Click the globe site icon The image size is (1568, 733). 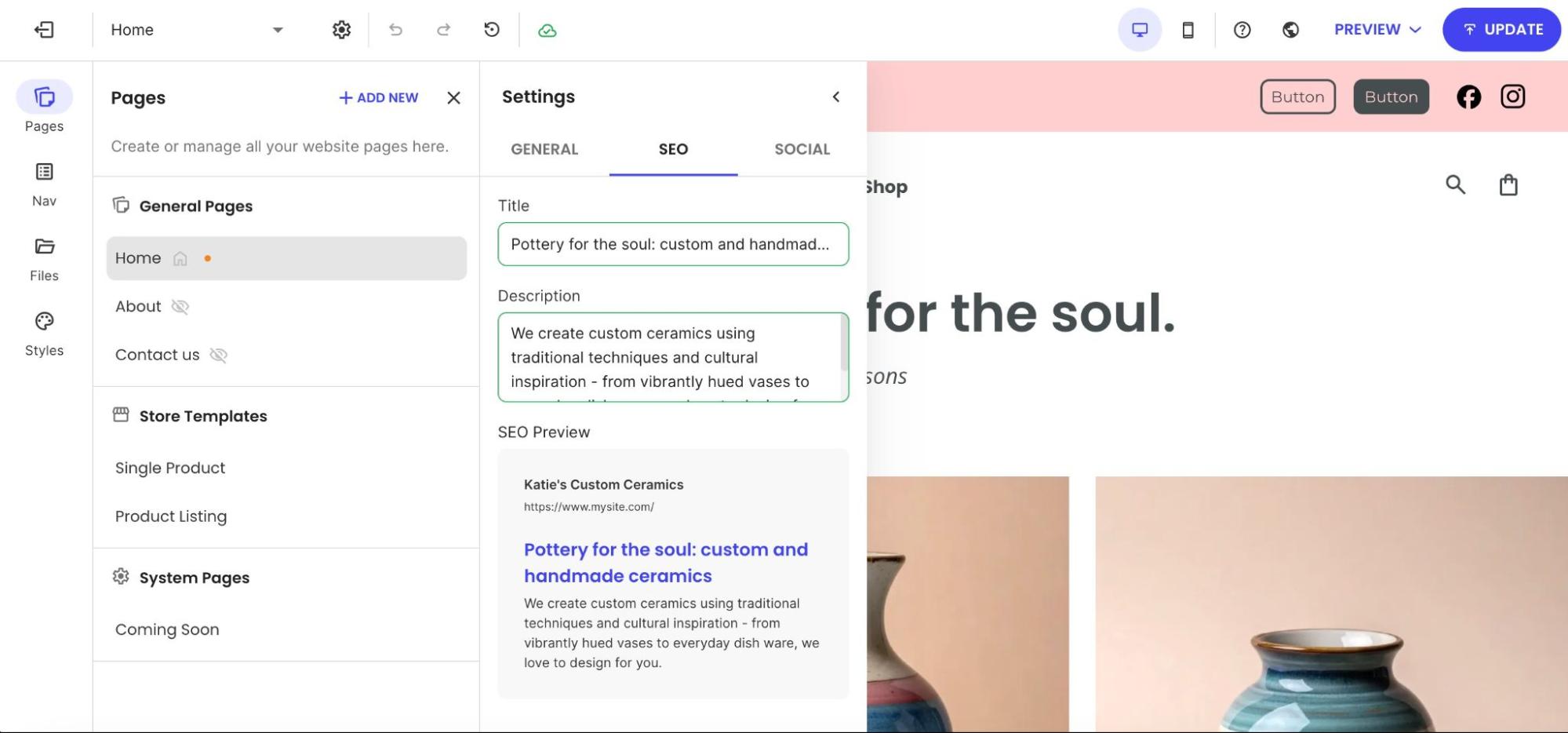[1290, 30]
